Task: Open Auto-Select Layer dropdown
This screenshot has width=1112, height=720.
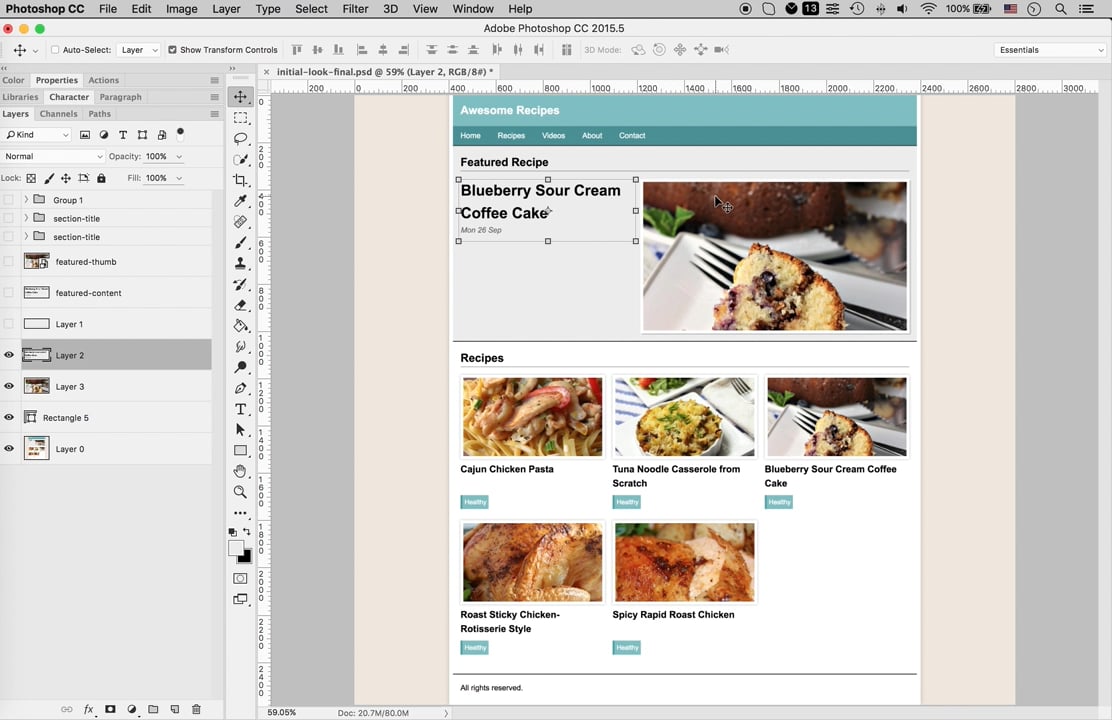Action: (138, 50)
